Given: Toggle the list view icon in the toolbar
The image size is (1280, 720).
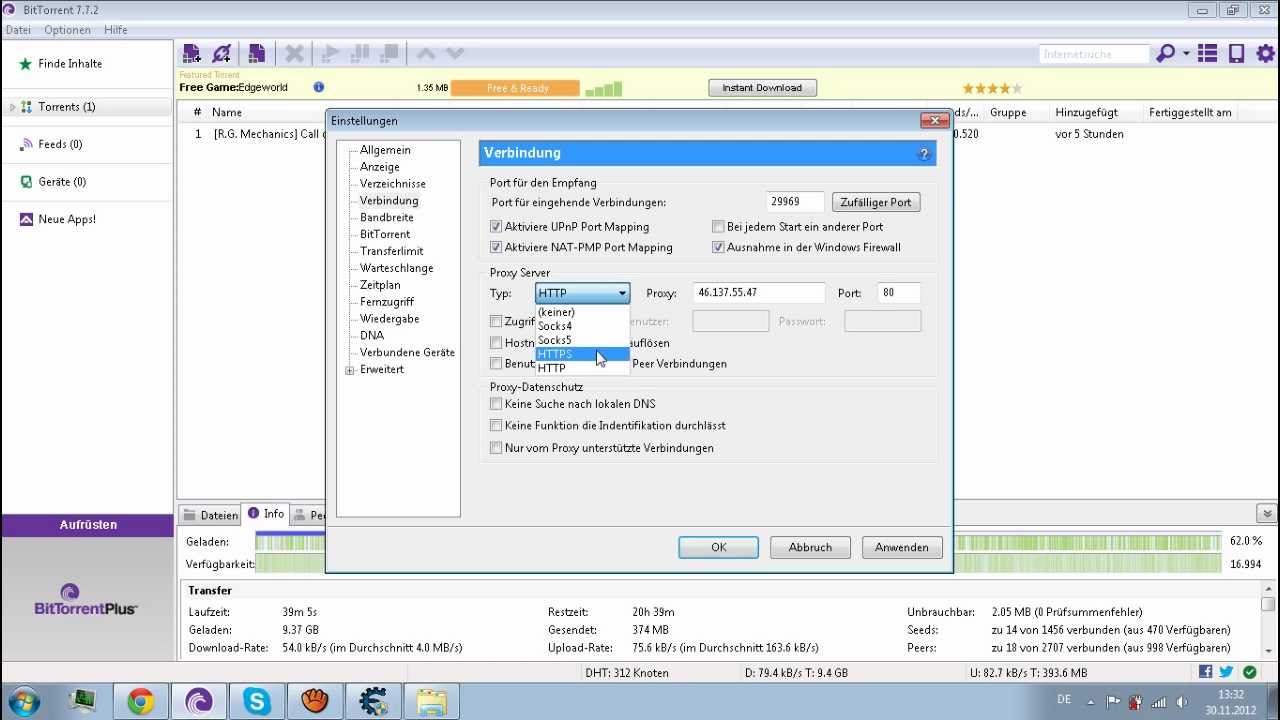Looking at the screenshot, I should [1208, 54].
